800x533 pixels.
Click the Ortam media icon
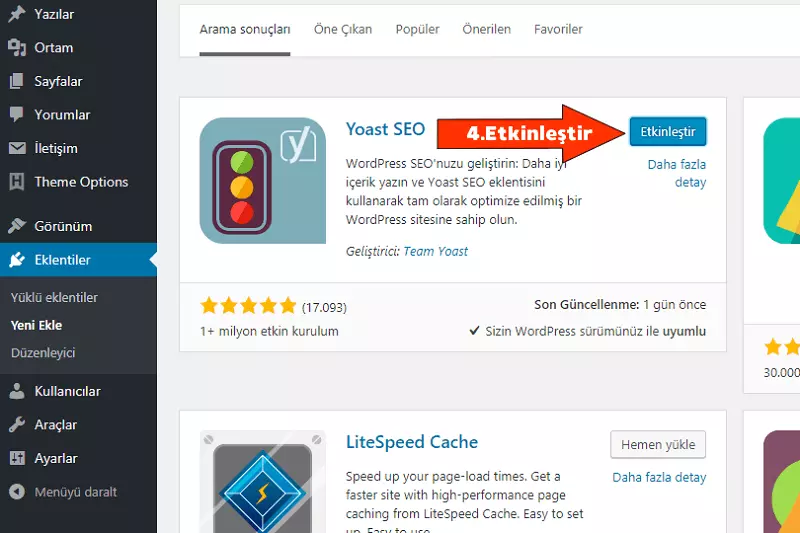pos(16,47)
